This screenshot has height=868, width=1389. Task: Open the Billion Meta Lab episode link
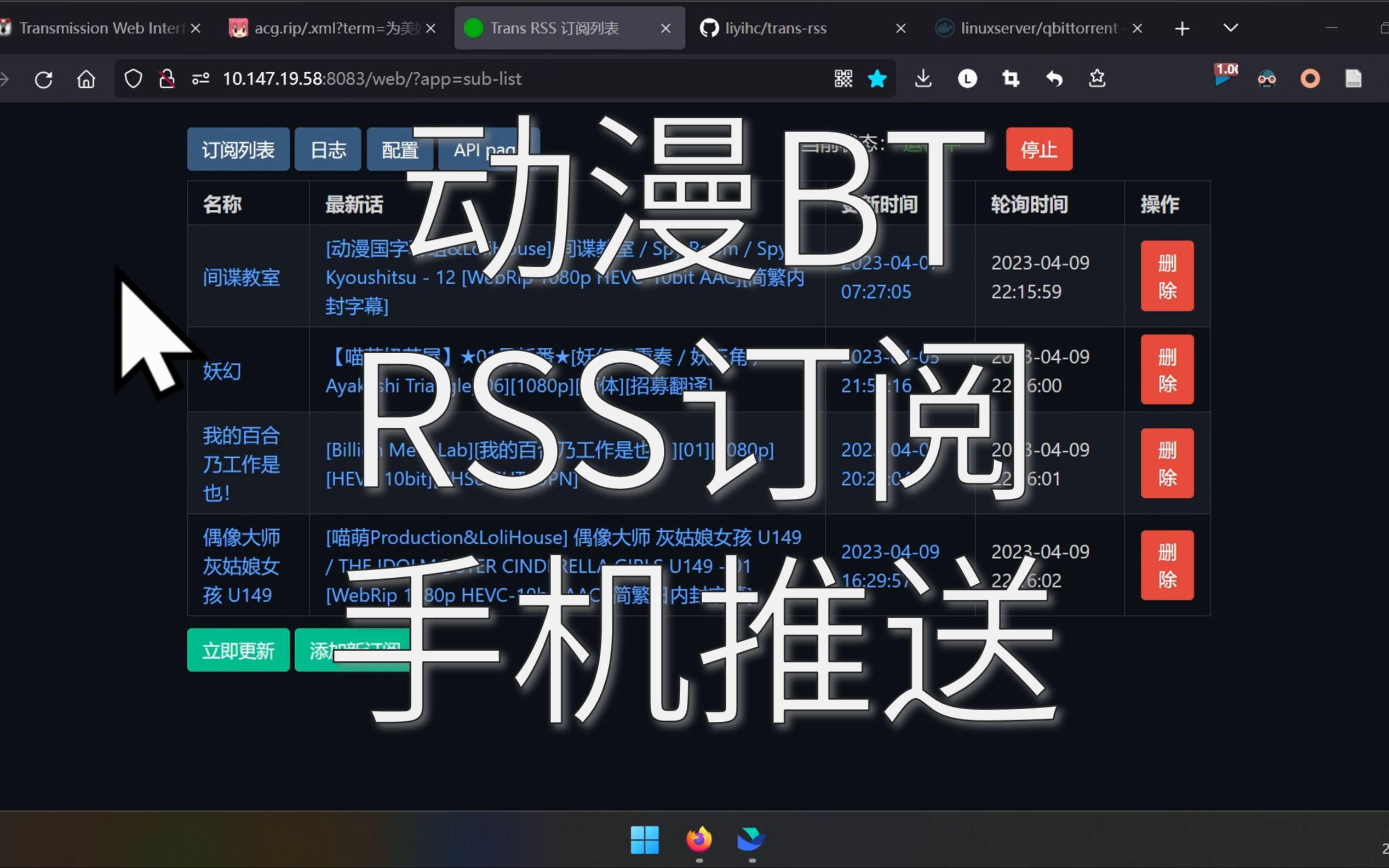pos(549,464)
